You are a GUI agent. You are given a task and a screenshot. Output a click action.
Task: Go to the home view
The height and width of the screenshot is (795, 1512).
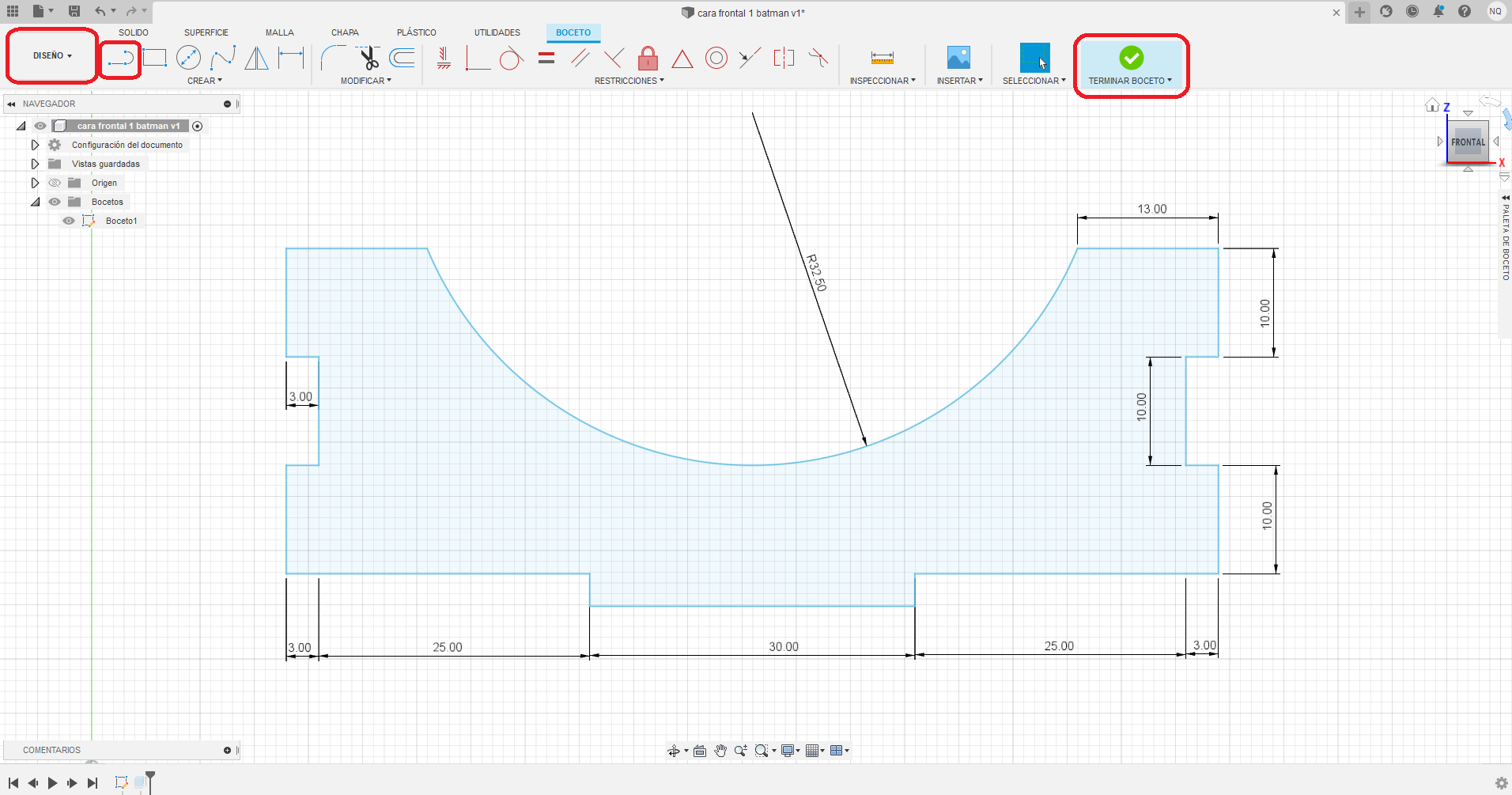pyautogui.click(x=1432, y=105)
